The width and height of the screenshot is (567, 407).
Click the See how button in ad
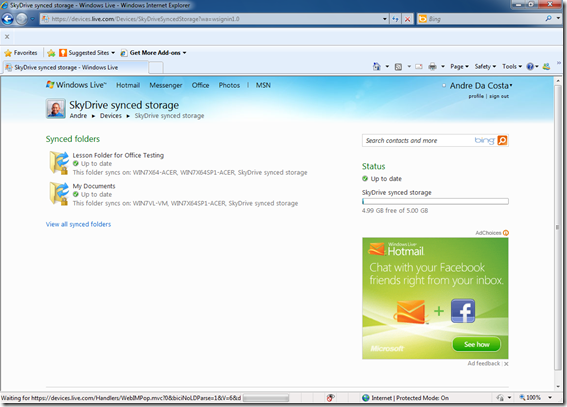pyautogui.click(x=477, y=344)
